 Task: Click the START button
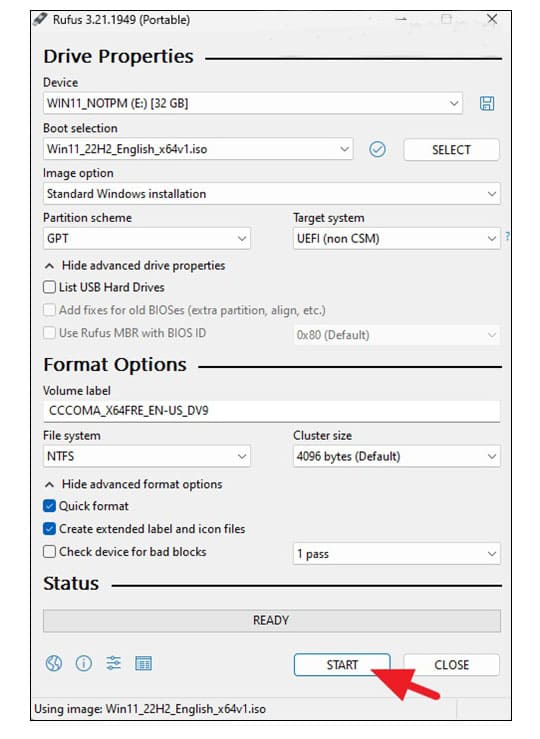342,665
